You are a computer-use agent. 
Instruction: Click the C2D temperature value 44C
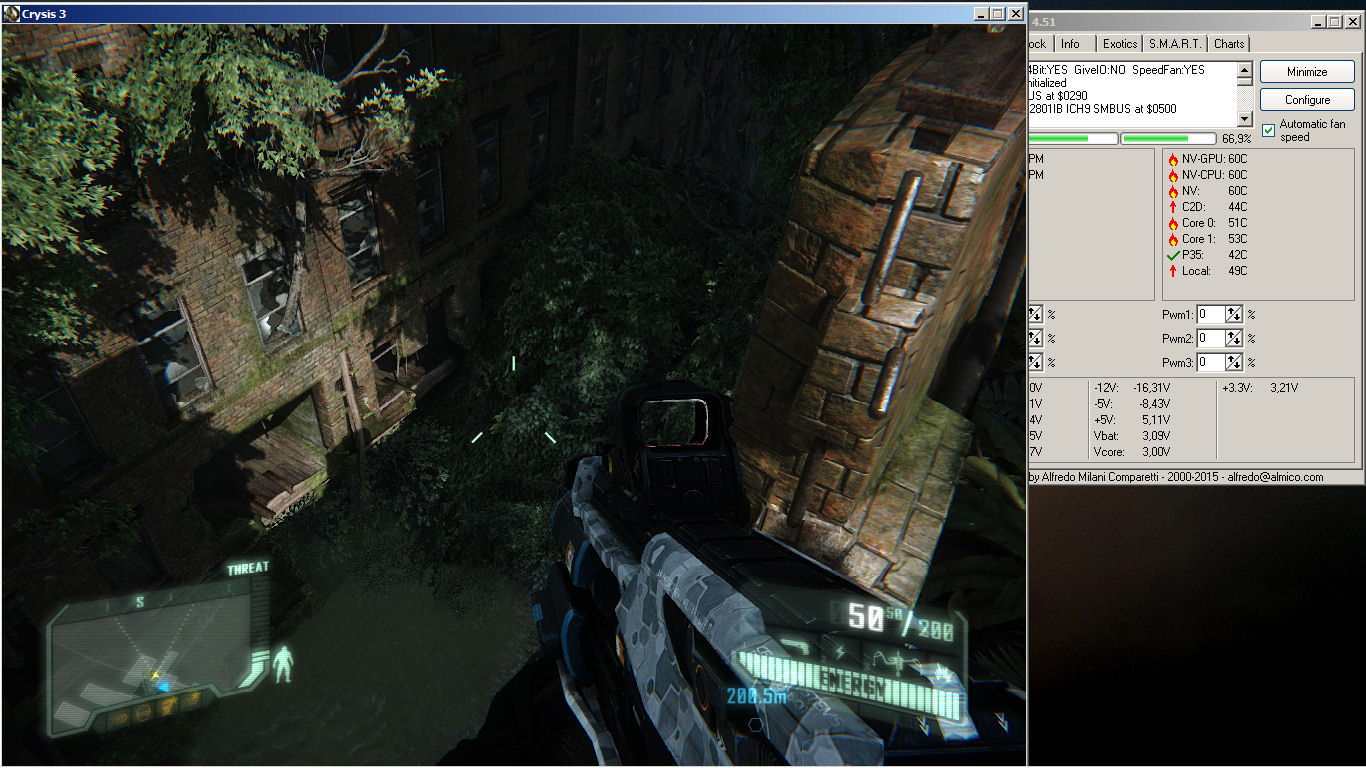[1238, 207]
